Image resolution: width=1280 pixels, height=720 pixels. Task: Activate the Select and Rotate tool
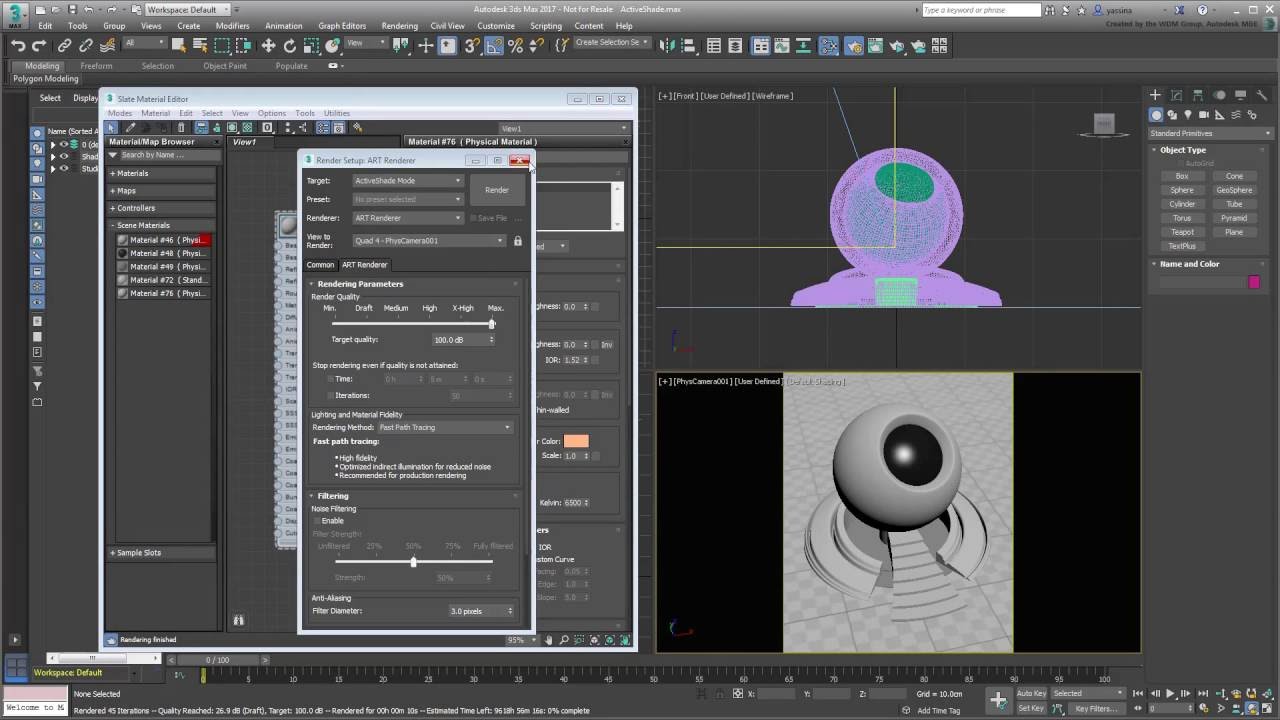click(290, 45)
